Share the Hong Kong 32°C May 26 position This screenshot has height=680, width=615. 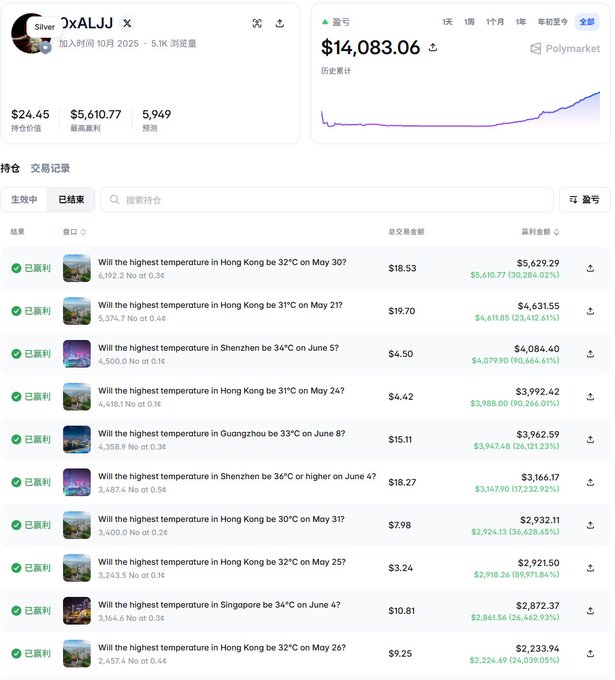(x=590, y=654)
